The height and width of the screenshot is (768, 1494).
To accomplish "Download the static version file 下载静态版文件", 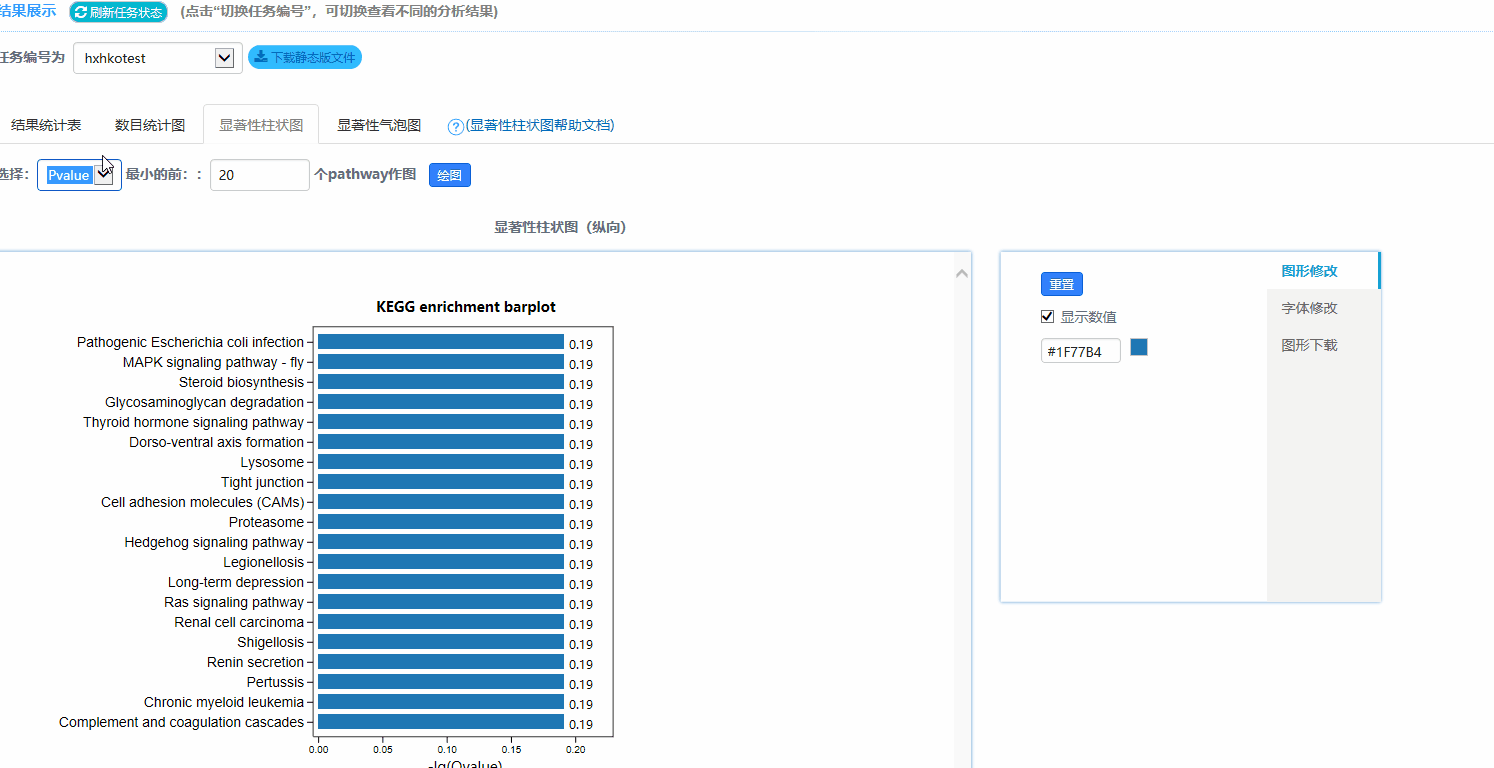I will (x=305, y=57).
